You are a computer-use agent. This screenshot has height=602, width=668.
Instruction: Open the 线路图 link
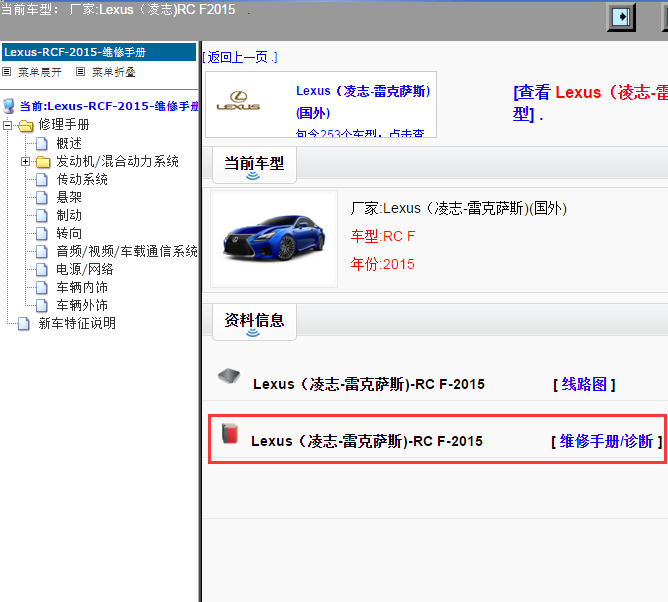coord(584,384)
